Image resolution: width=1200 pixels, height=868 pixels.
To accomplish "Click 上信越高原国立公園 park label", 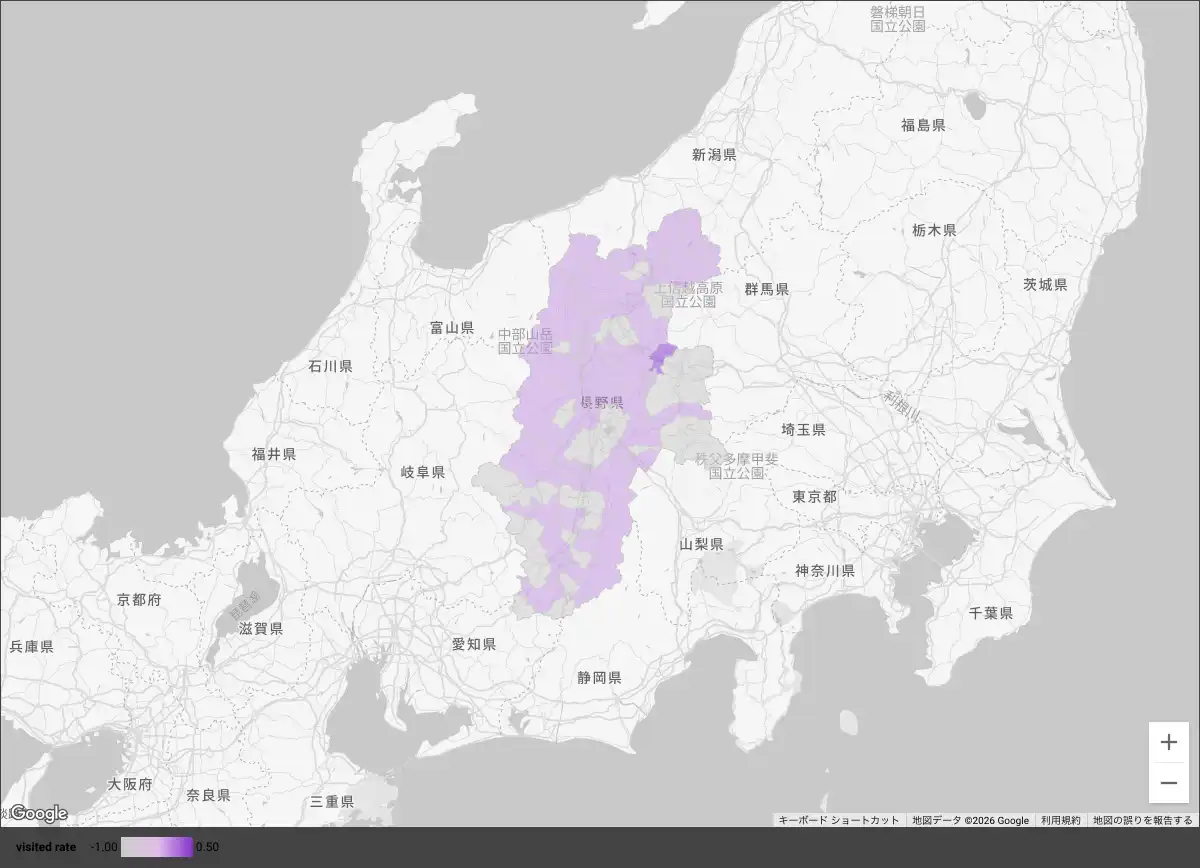I will coord(688,294).
